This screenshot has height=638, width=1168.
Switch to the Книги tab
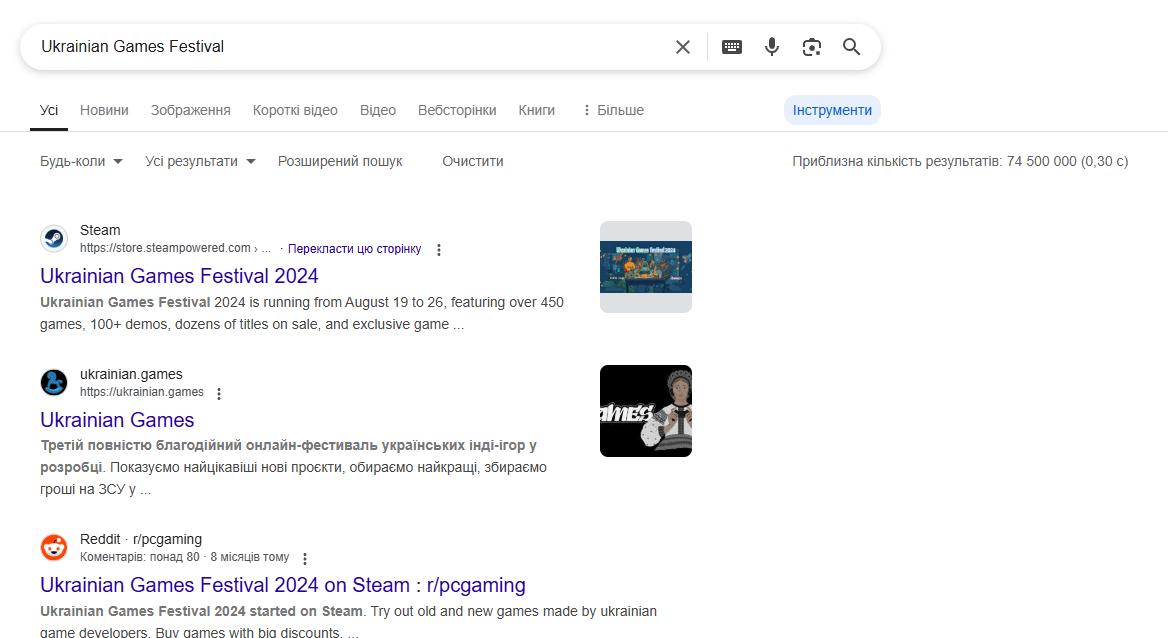pyautogui.click(x=536, y=110)
